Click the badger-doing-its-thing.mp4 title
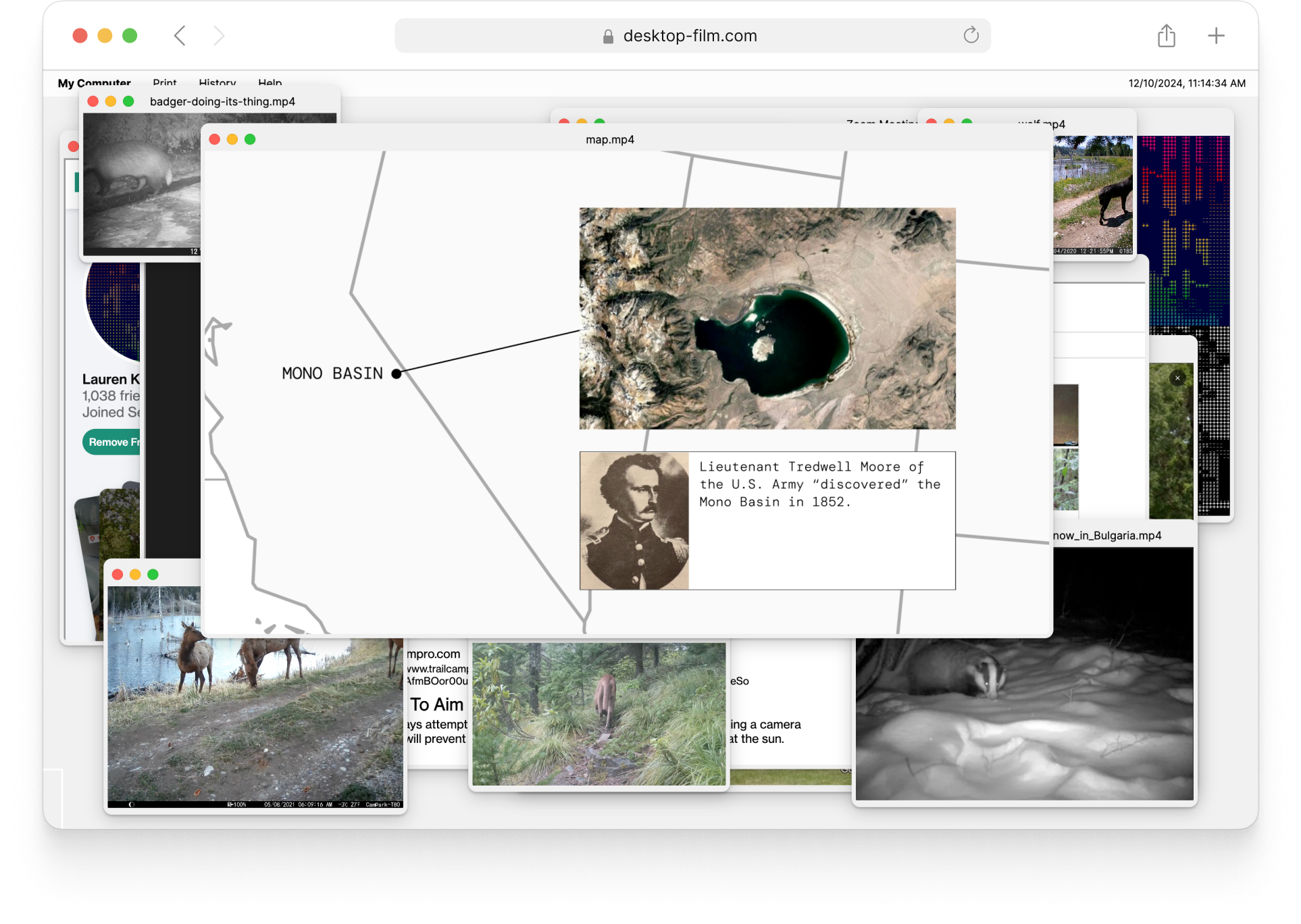Viewport: 1301px width, 924px height. [222, 101]
